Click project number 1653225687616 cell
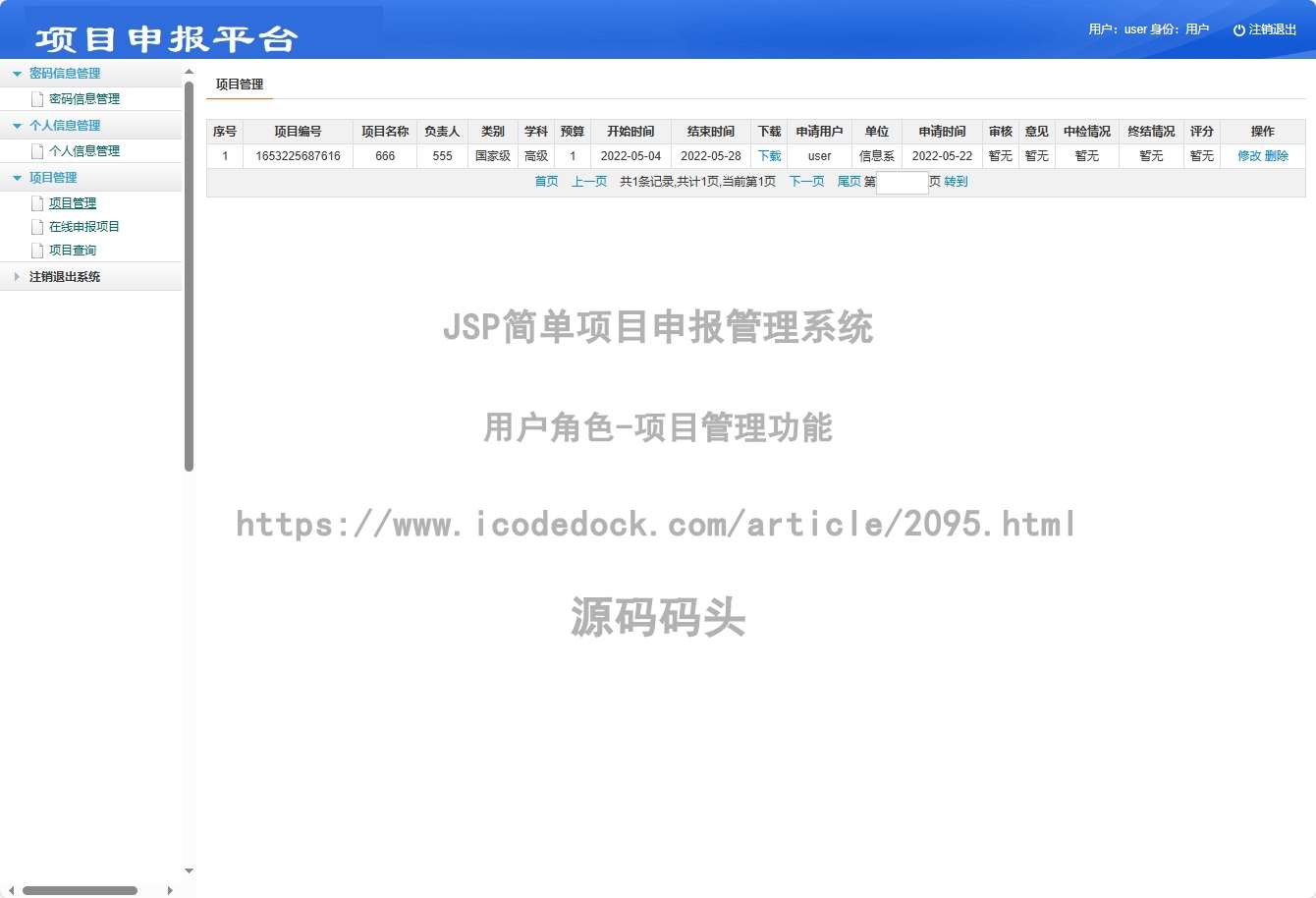Screen dimensions: 1316x898 [x=298, y=155]
